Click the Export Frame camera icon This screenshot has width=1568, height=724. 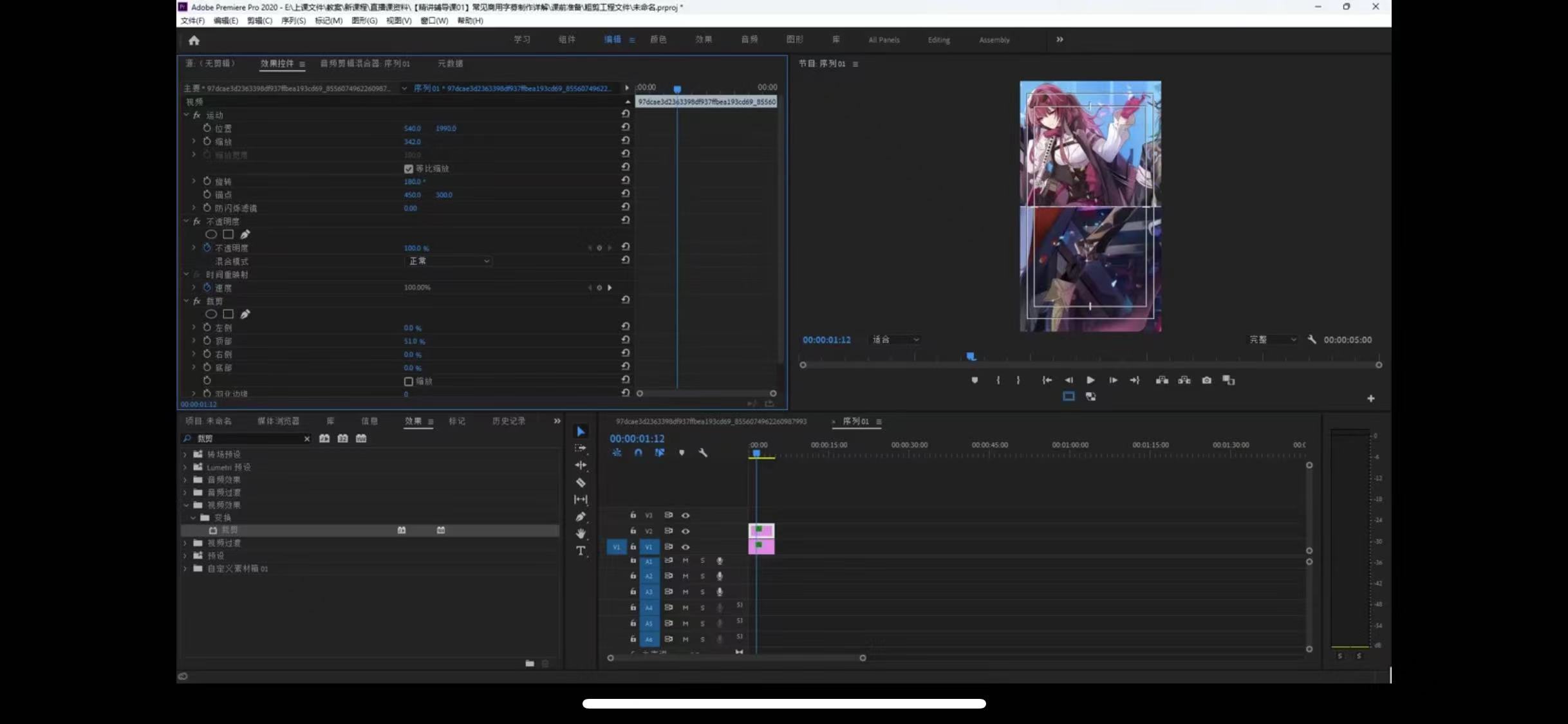click(x=1206, y=380)
